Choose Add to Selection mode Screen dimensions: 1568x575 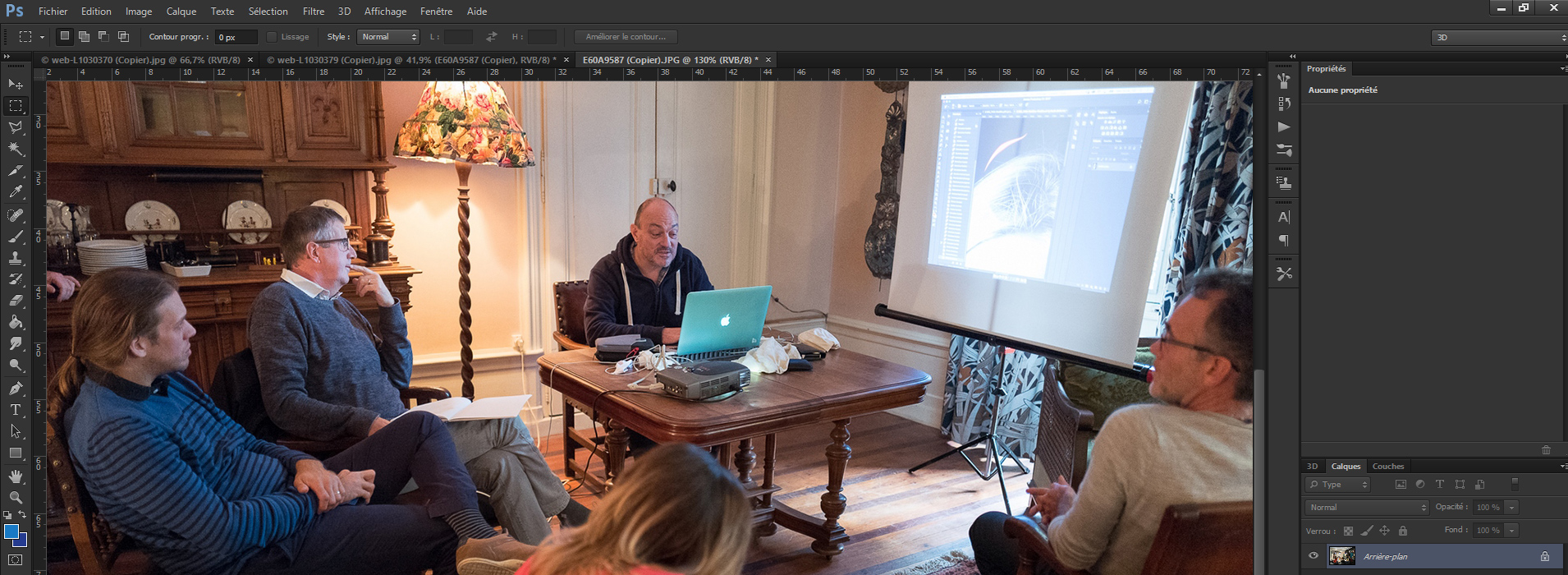(x=84, y=36)
